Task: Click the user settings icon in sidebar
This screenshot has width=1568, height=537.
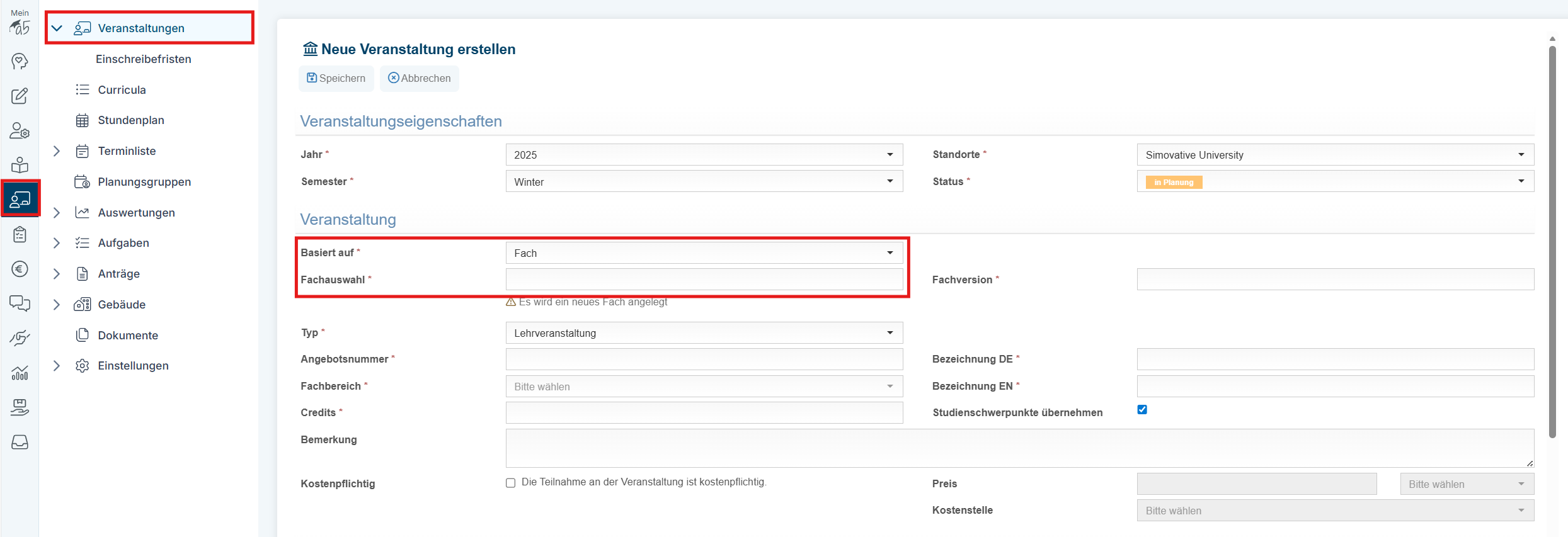Action: pos(20,131)
